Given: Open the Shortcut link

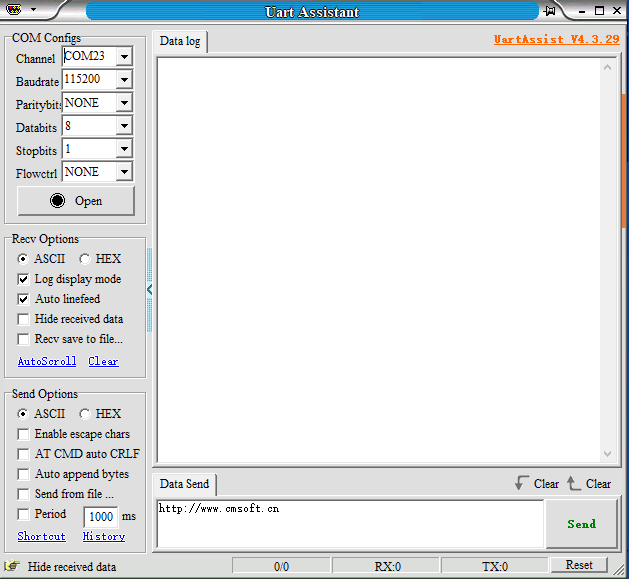Looking at the screenshot, I should 41,536.
